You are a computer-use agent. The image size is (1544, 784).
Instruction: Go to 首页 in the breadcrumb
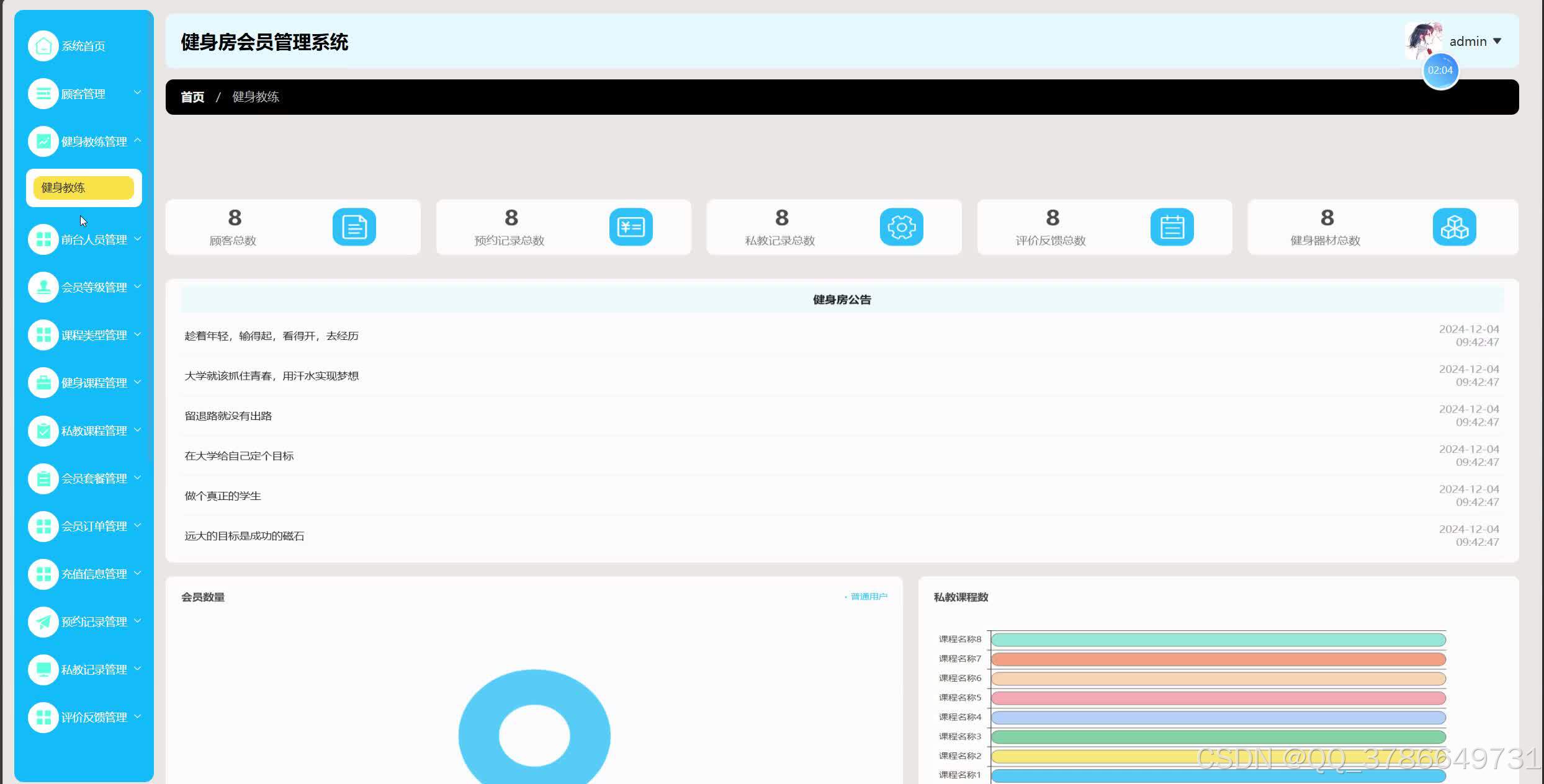[192, 97]
